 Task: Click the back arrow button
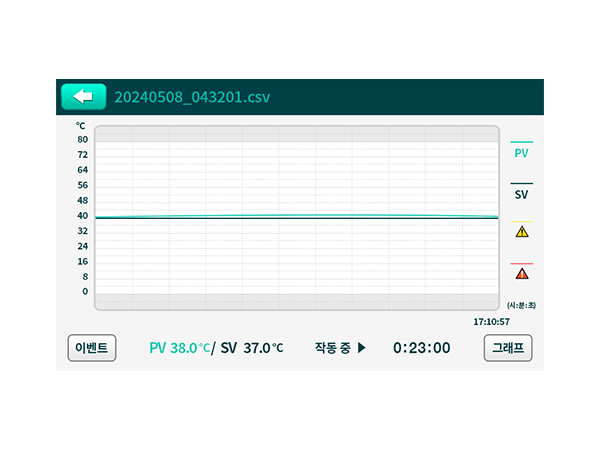click(83, 96)
